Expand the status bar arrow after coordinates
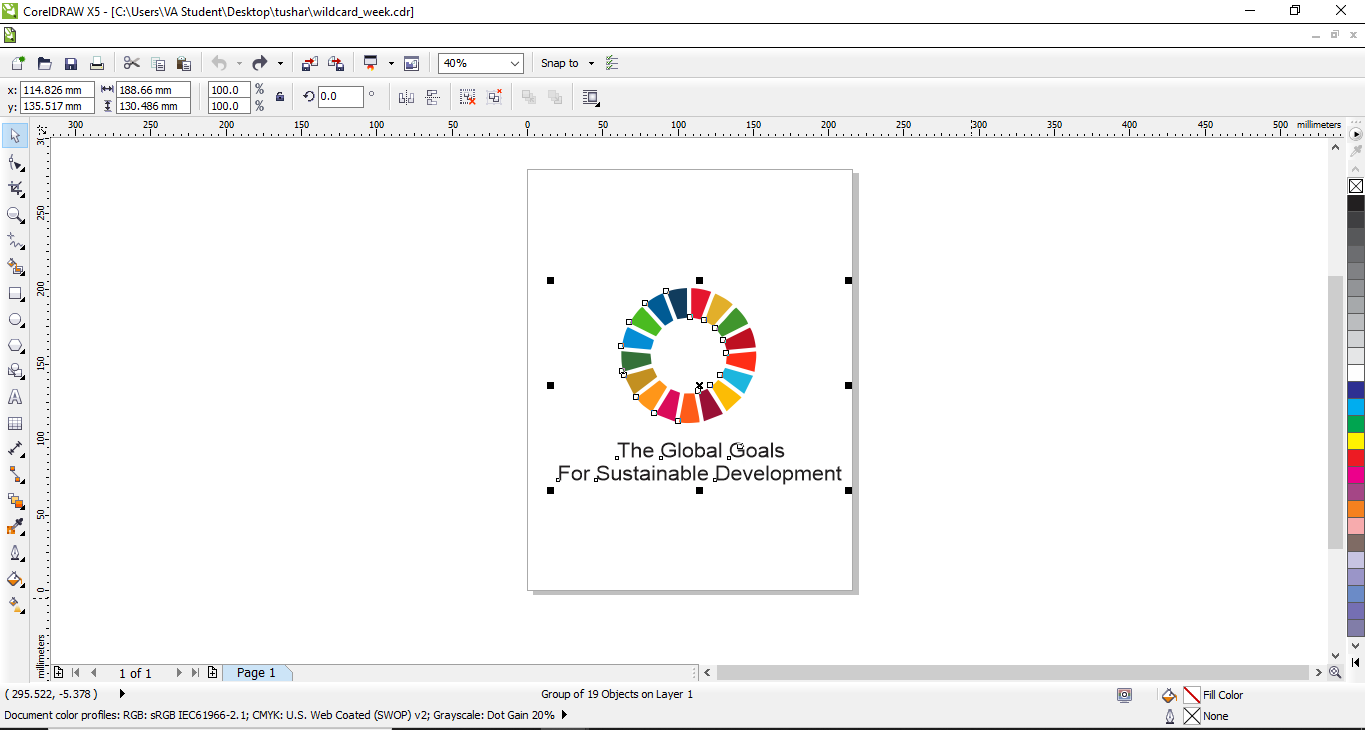Image resolution: width=1365 pixels, height=730 pixels. pos(123,694)
